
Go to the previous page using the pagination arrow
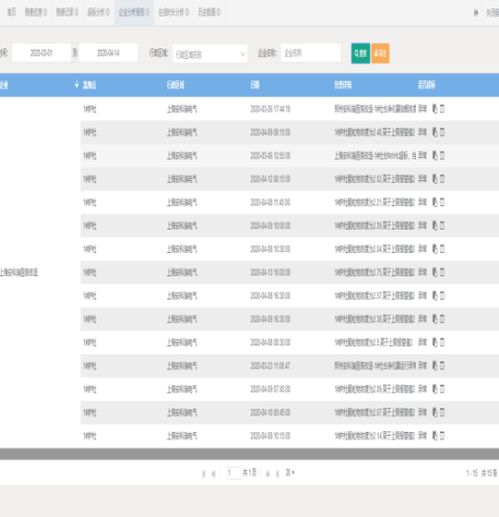point(214,474)
